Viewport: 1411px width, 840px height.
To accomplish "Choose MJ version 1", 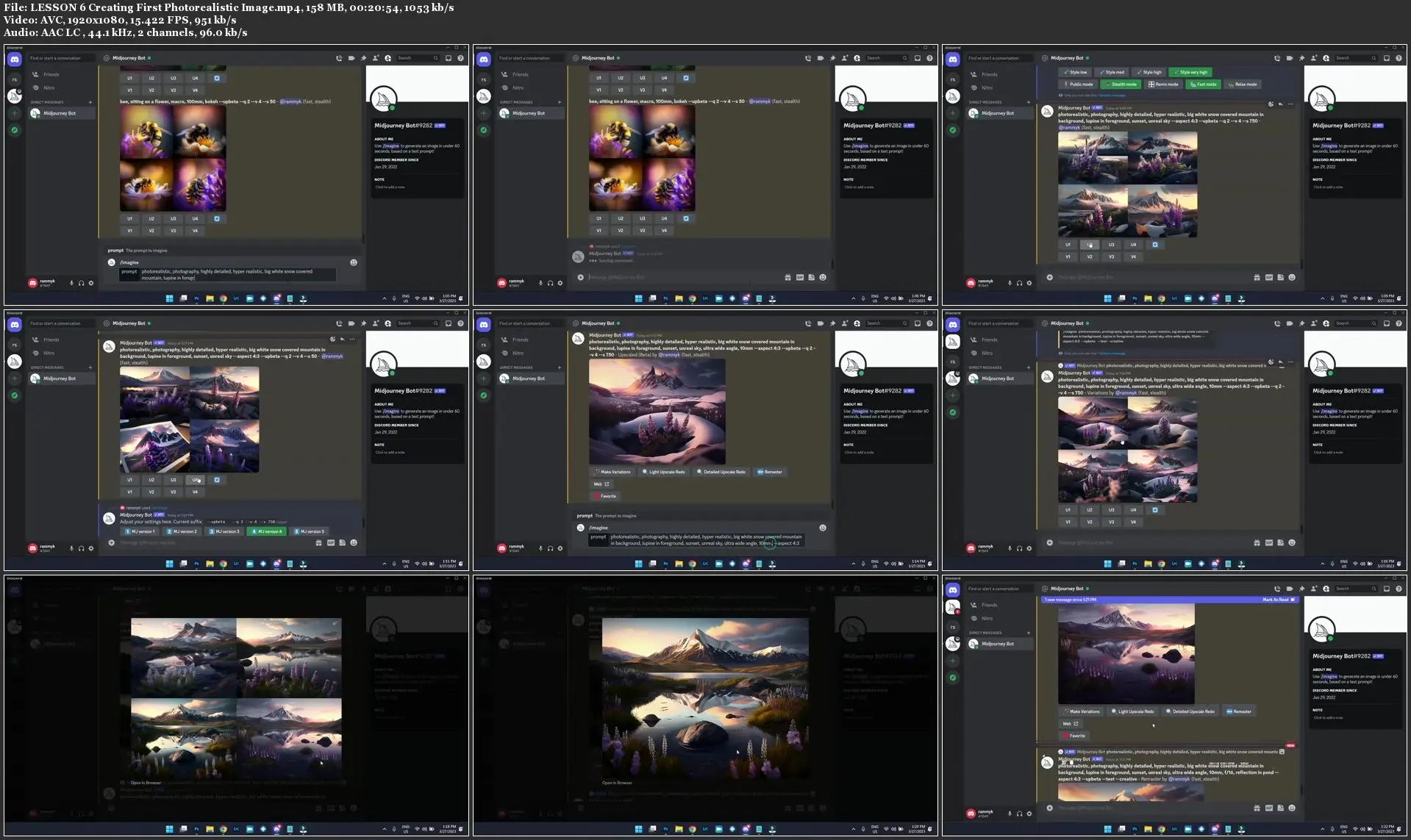I will coord(140,531).
